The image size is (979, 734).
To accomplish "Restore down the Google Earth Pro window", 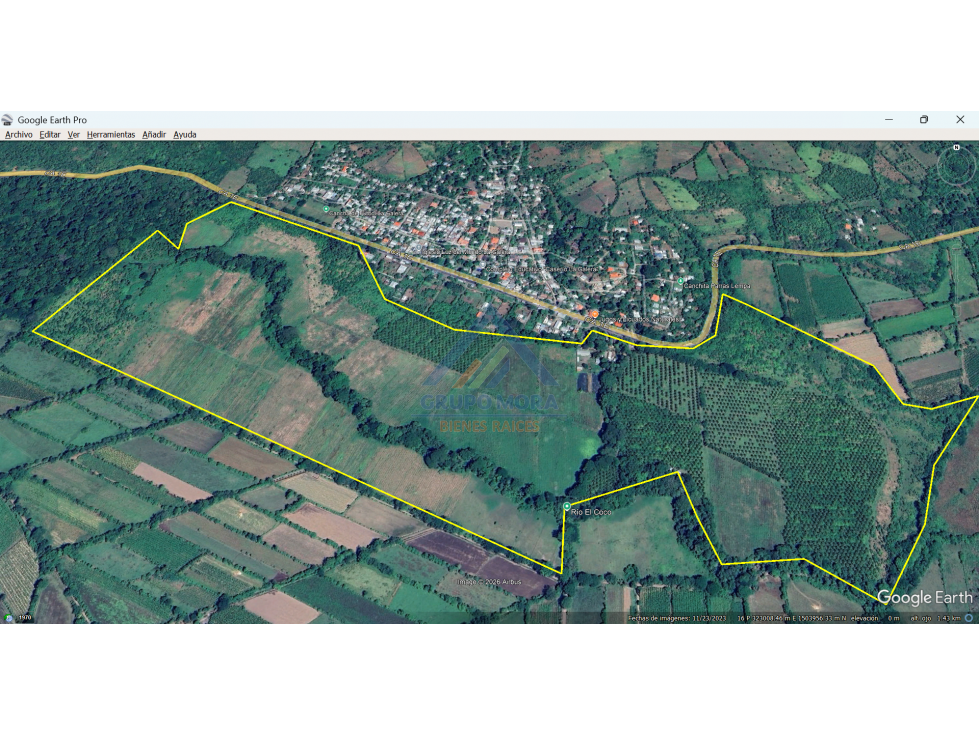I will (924, 119).
